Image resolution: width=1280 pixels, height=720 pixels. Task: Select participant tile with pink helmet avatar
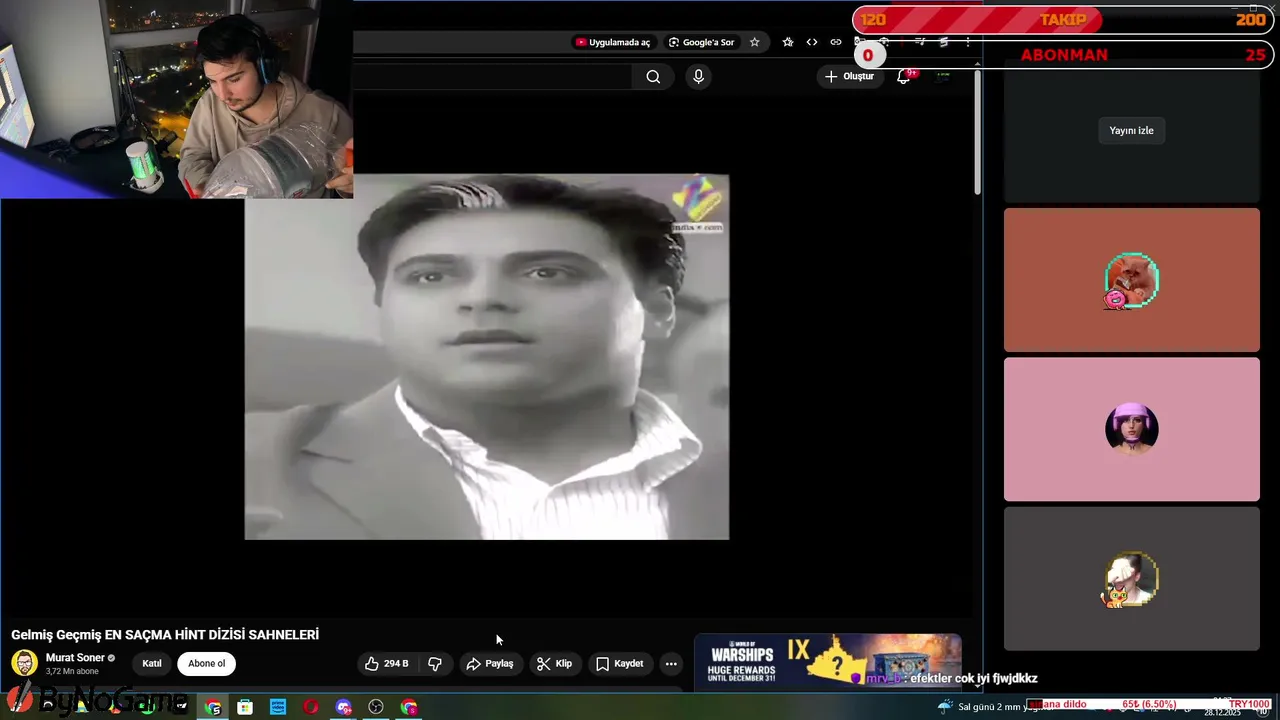(x=1131, y=429)
